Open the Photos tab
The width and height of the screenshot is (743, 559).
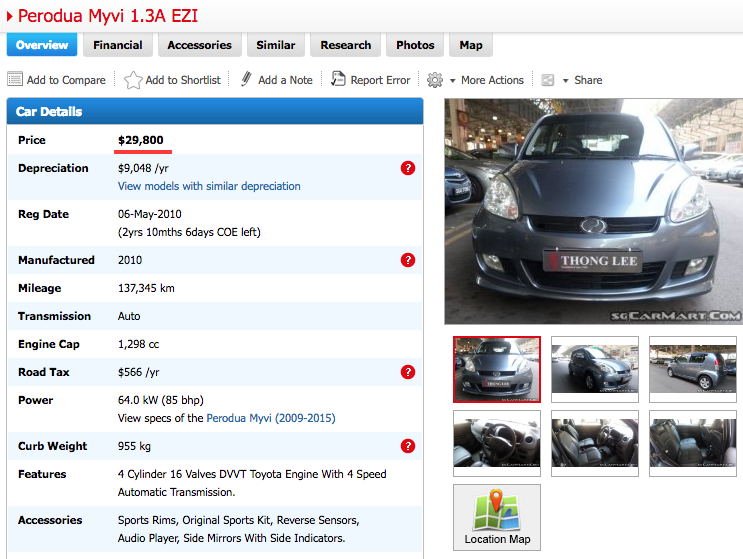(415, 45)
